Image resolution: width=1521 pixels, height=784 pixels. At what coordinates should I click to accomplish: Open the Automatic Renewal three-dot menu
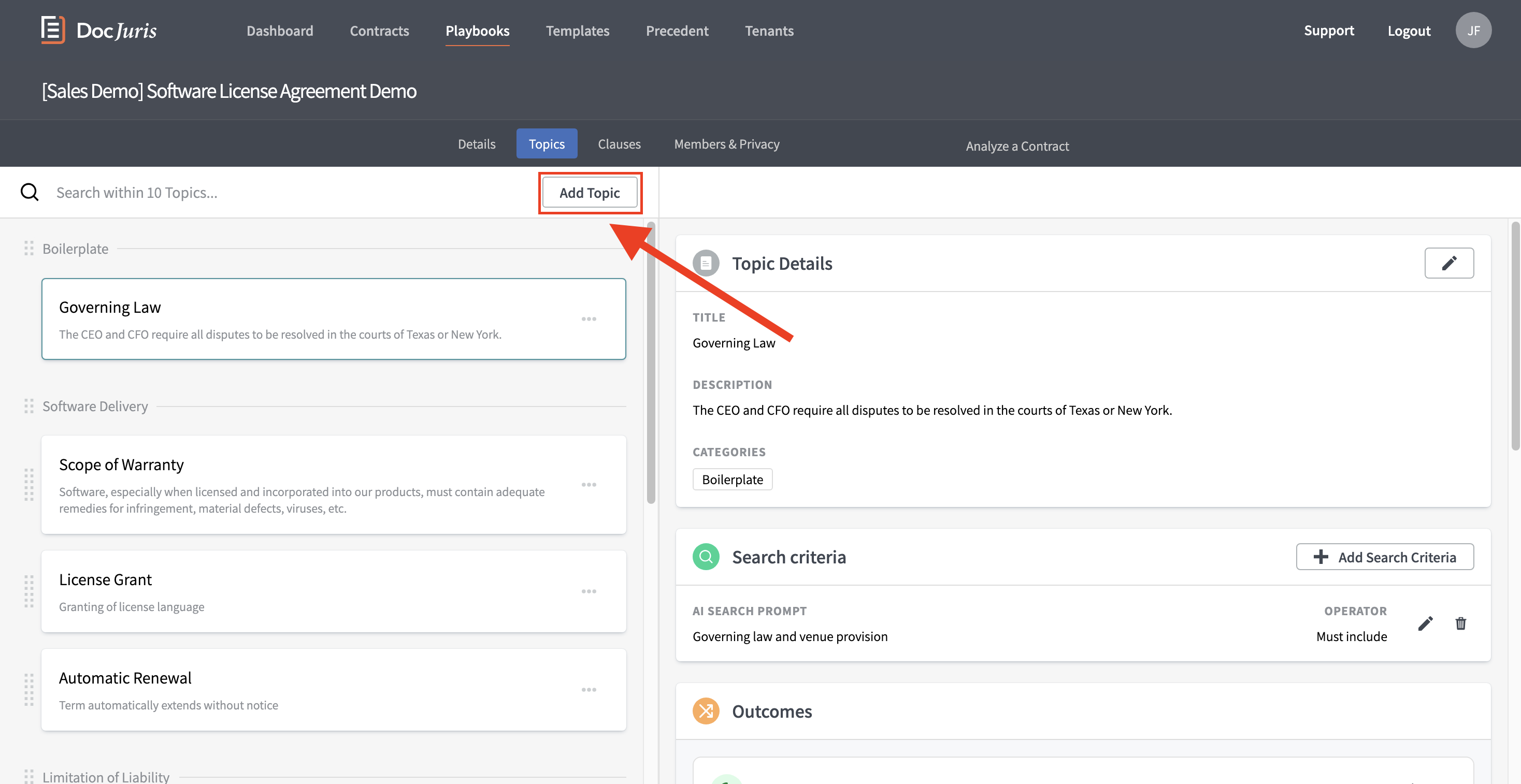(589, 690)
